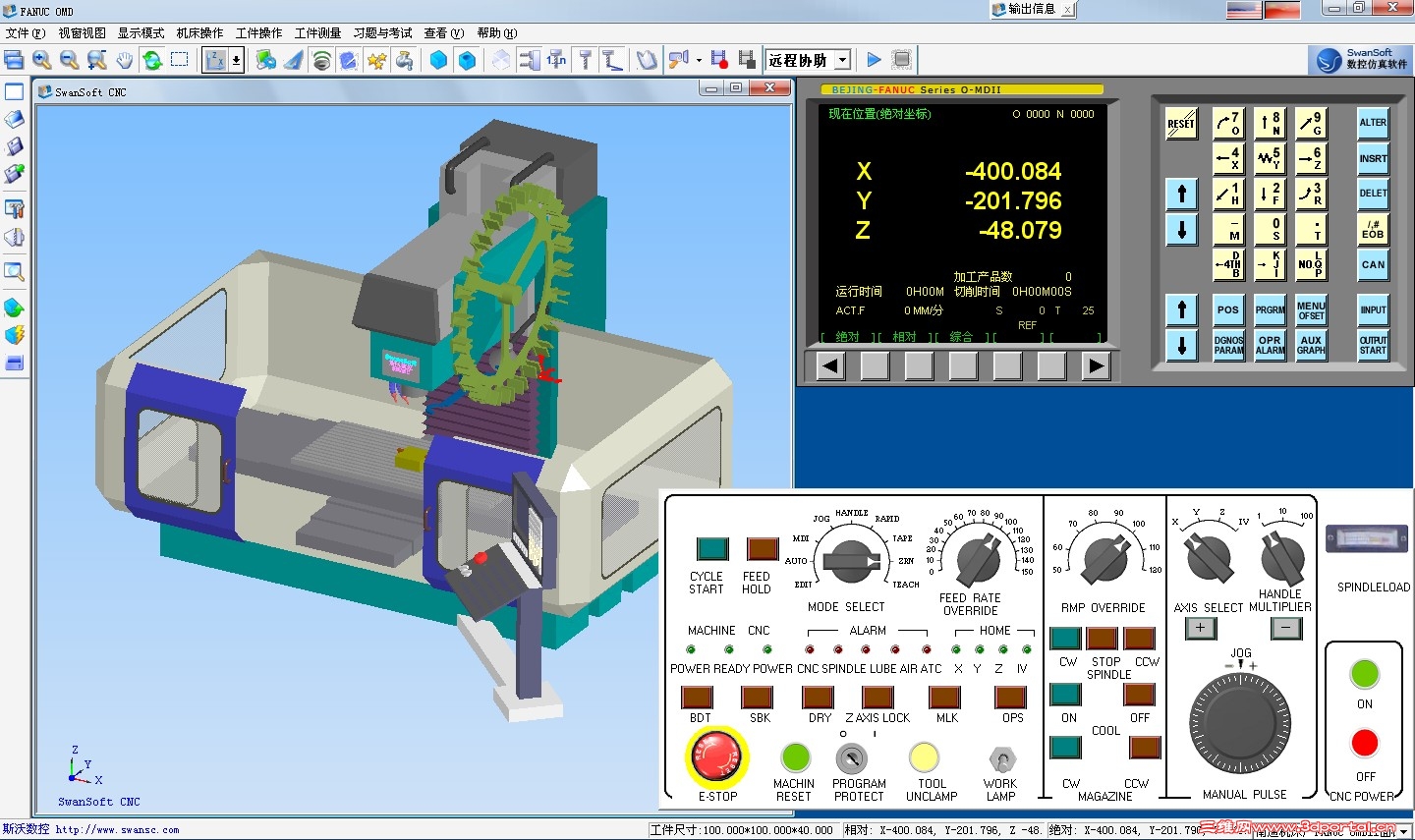
Task: Click the blue play arrow toolbar icon
Action: pyautogui.click(x=874, y=60)
